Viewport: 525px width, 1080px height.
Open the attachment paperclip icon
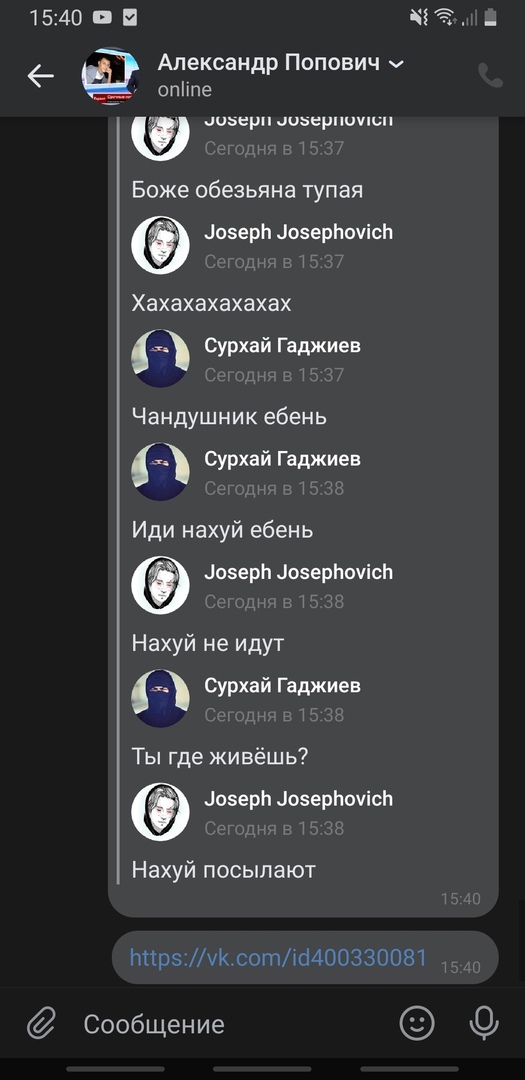(41, 1024)
